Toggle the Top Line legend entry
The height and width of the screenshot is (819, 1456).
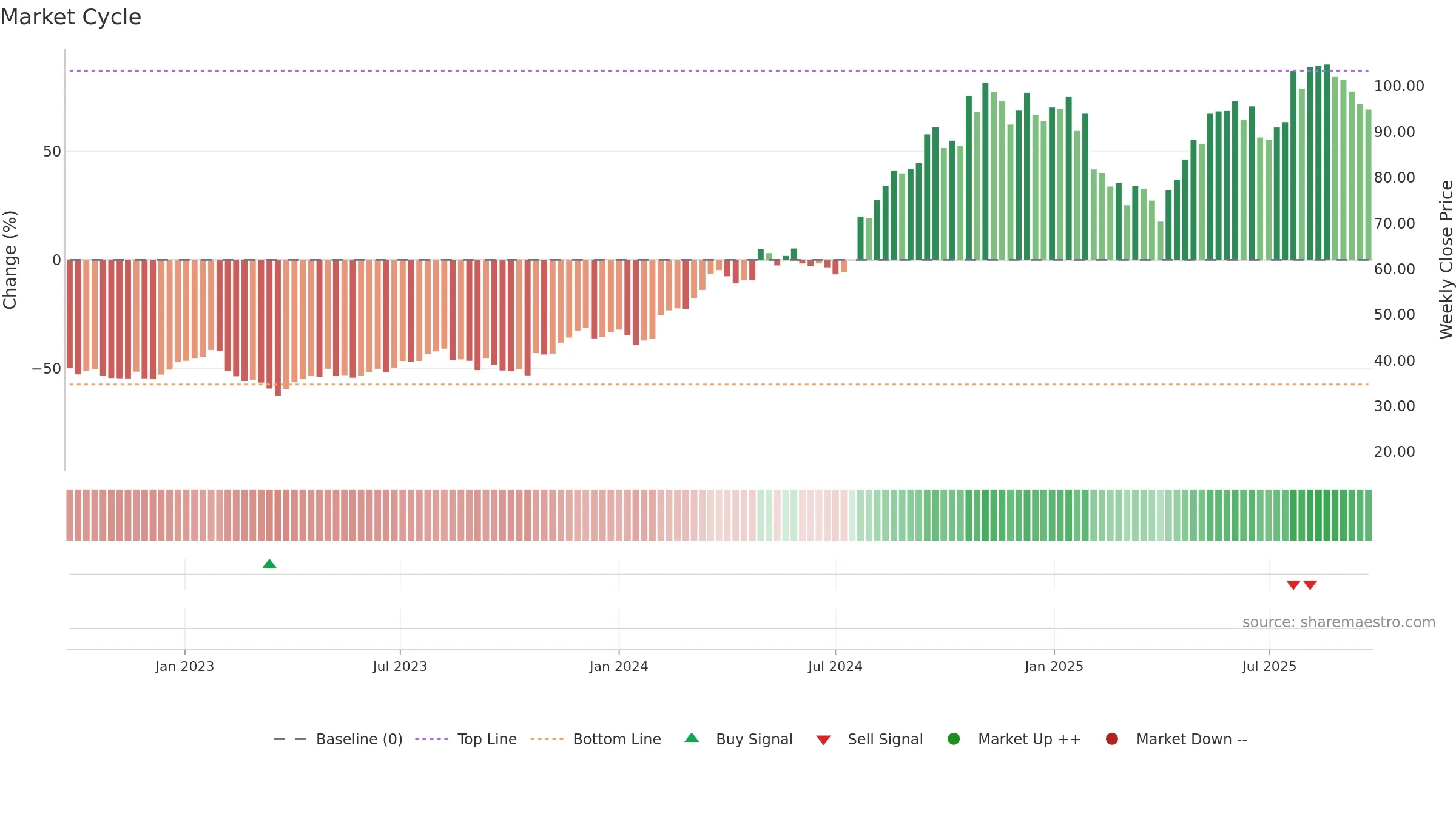[x=466, y=739]
